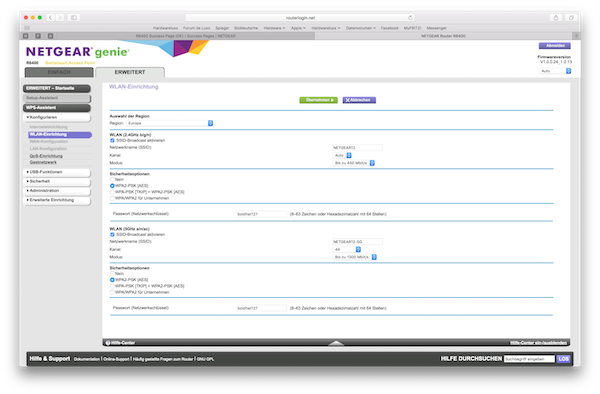
Task: Reload the routerlogin.net page
Action: point(410,18)
